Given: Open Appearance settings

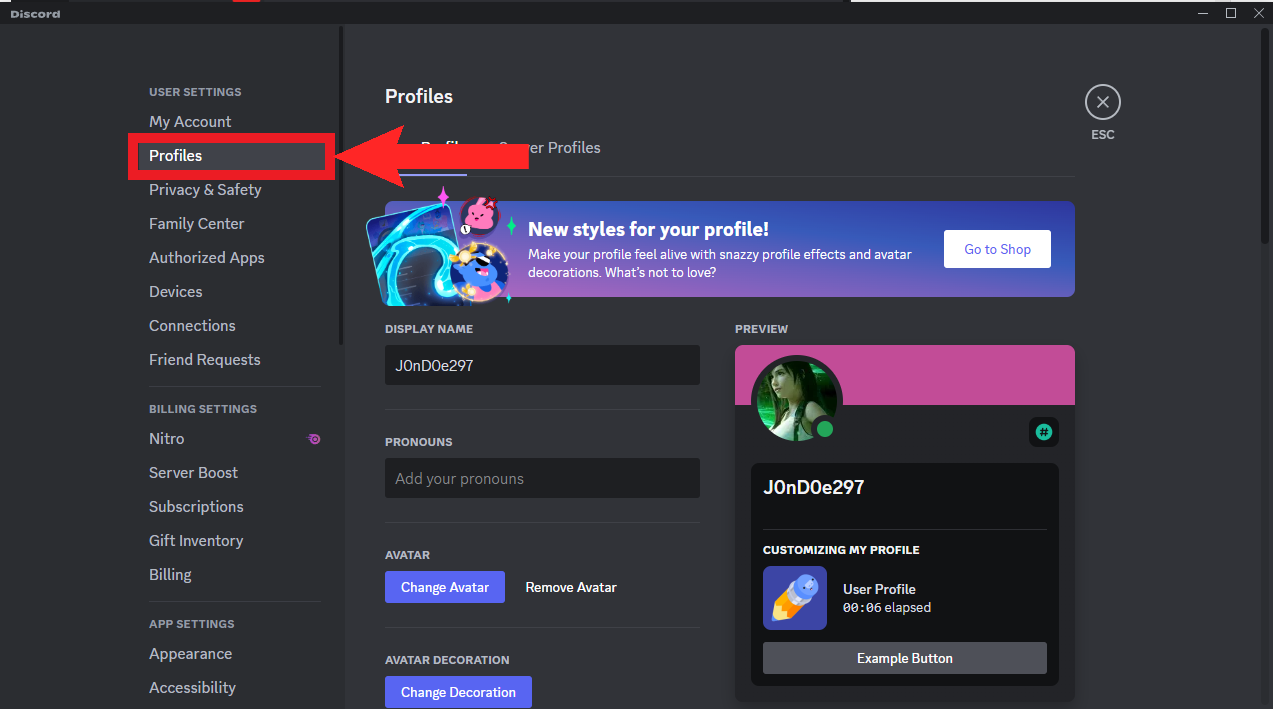Looking at the screenshot, I should click(x=190, y=654).
